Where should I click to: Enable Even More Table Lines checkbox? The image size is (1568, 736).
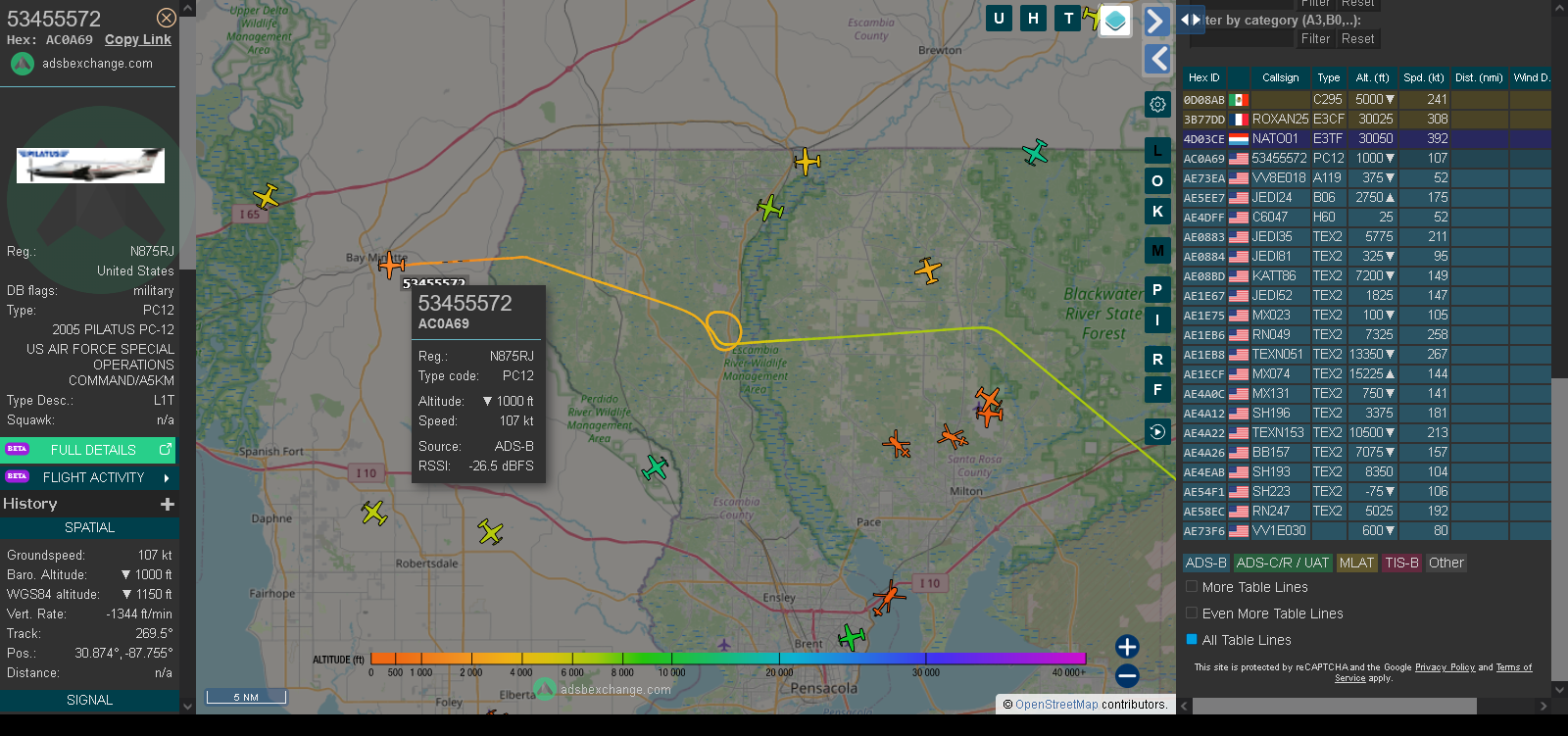1192,613
